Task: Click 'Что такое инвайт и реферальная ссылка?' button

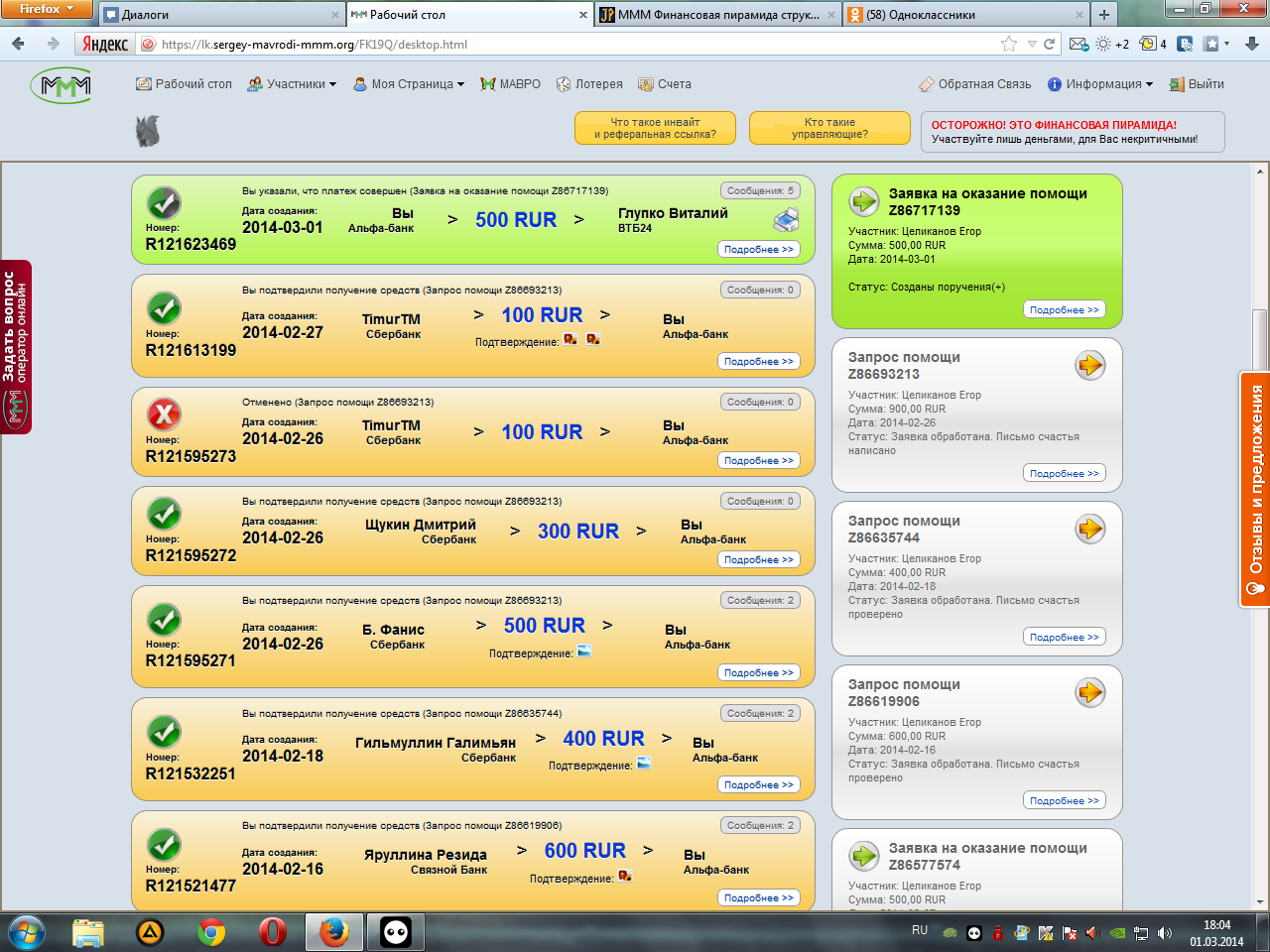Action: coord(655,128)
